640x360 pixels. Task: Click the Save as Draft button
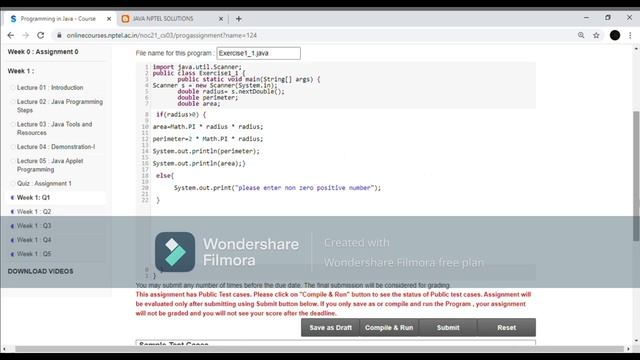point(330,328)
